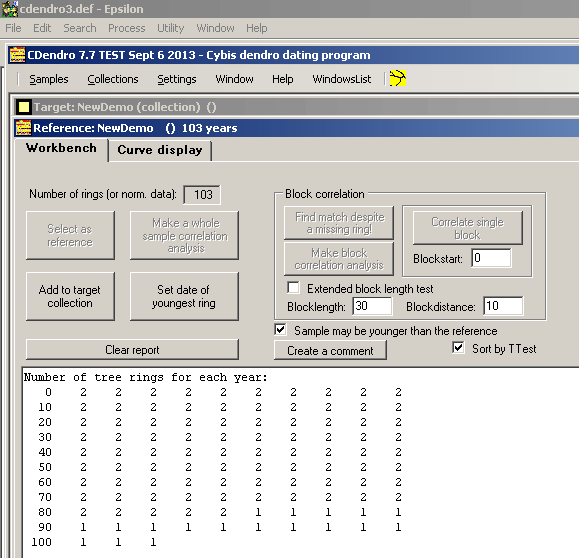Click Make block correlation analysis button
The height and width of the screenshot is (558, 579).
pyautogui.click(x=339, y=259)
